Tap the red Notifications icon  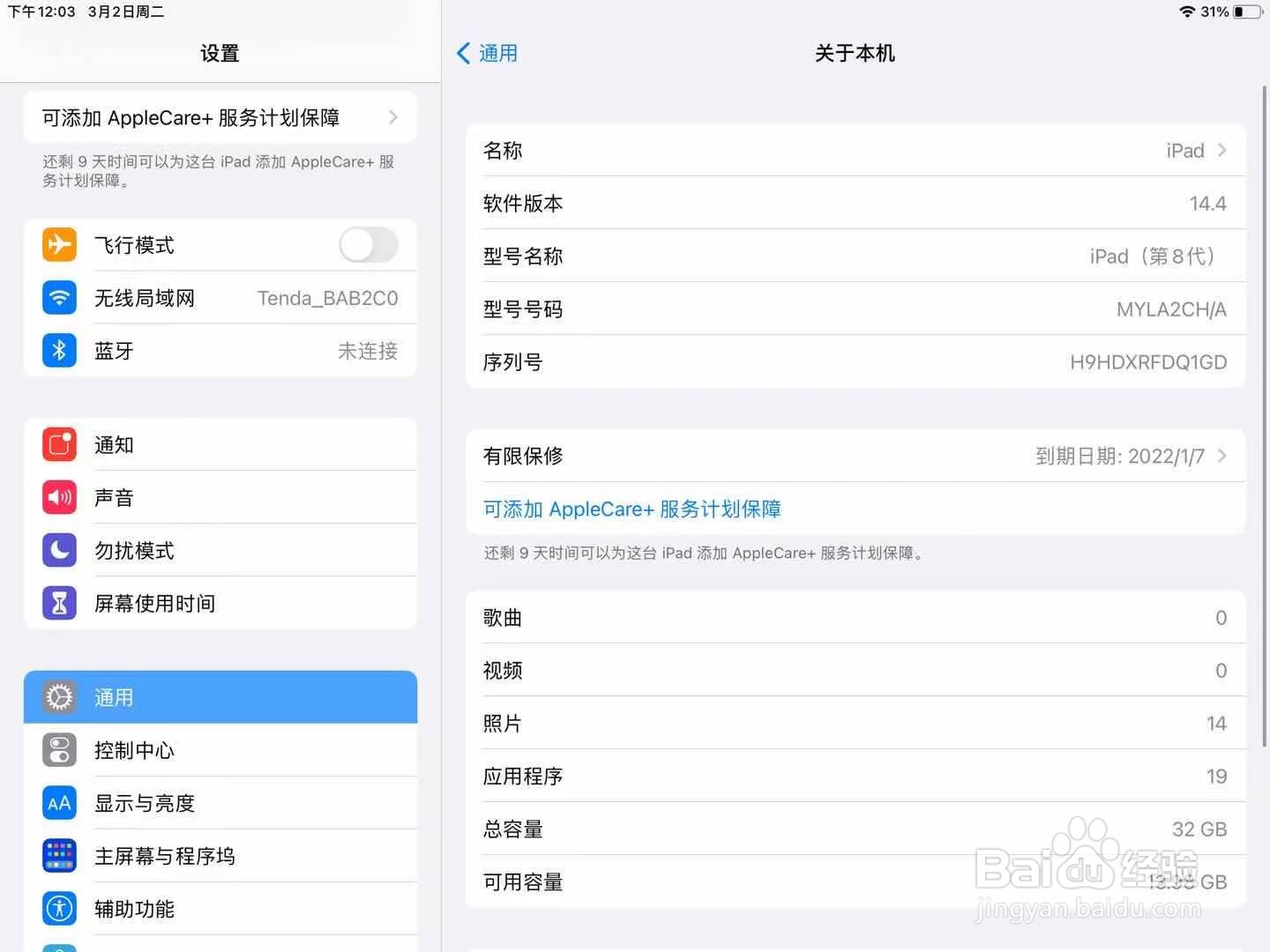pyautogui.click(x=59, y=444)
